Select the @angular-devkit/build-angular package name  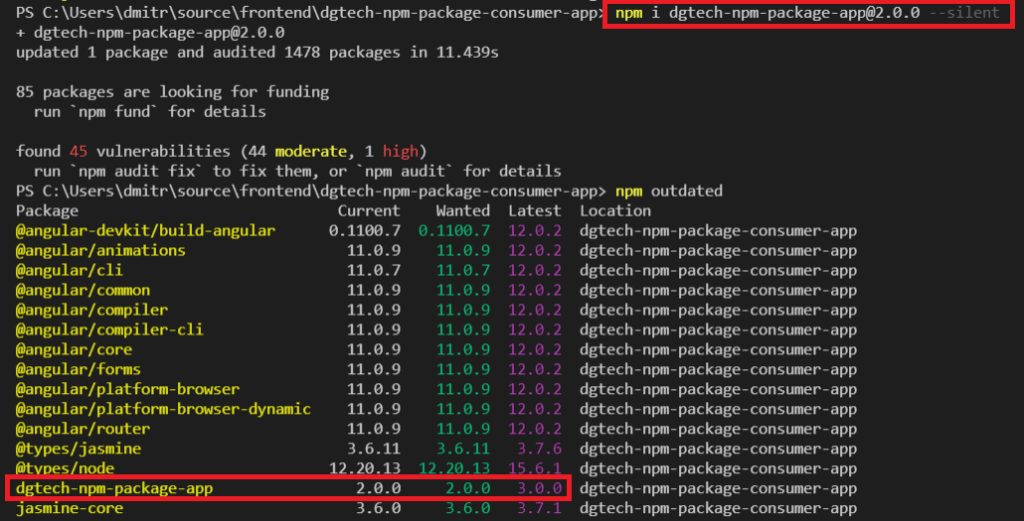pos(145,231)
